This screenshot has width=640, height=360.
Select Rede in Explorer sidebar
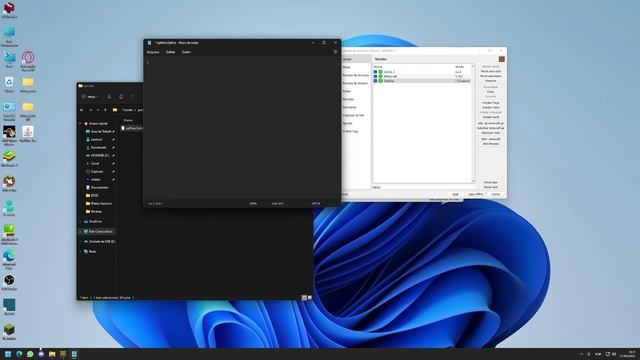coord(92,251)
